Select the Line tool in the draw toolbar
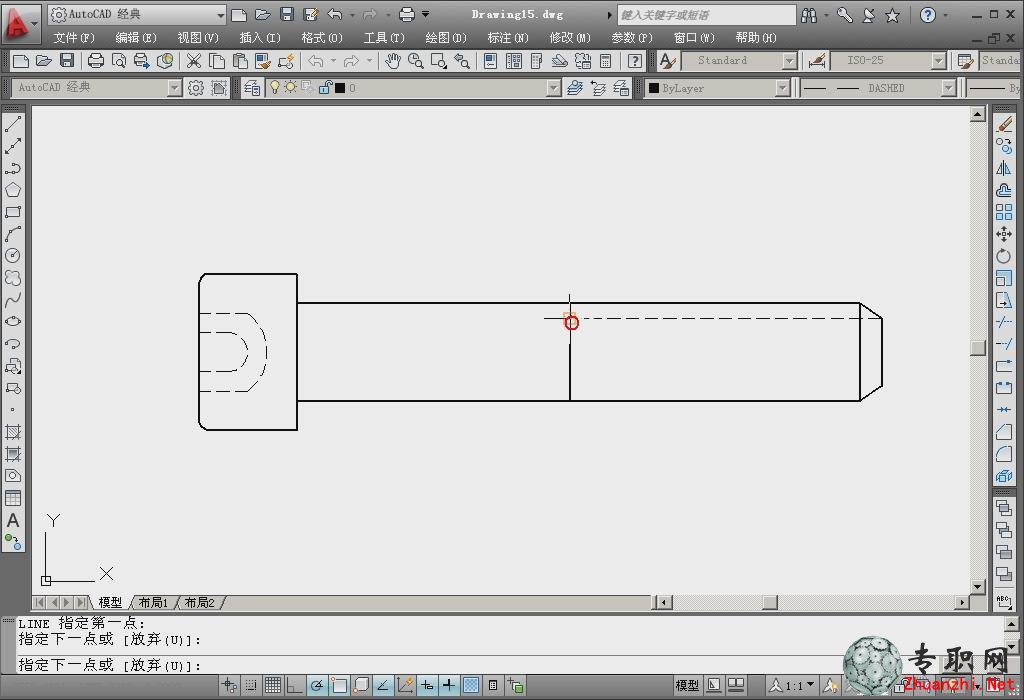 (x=13, y=124)
